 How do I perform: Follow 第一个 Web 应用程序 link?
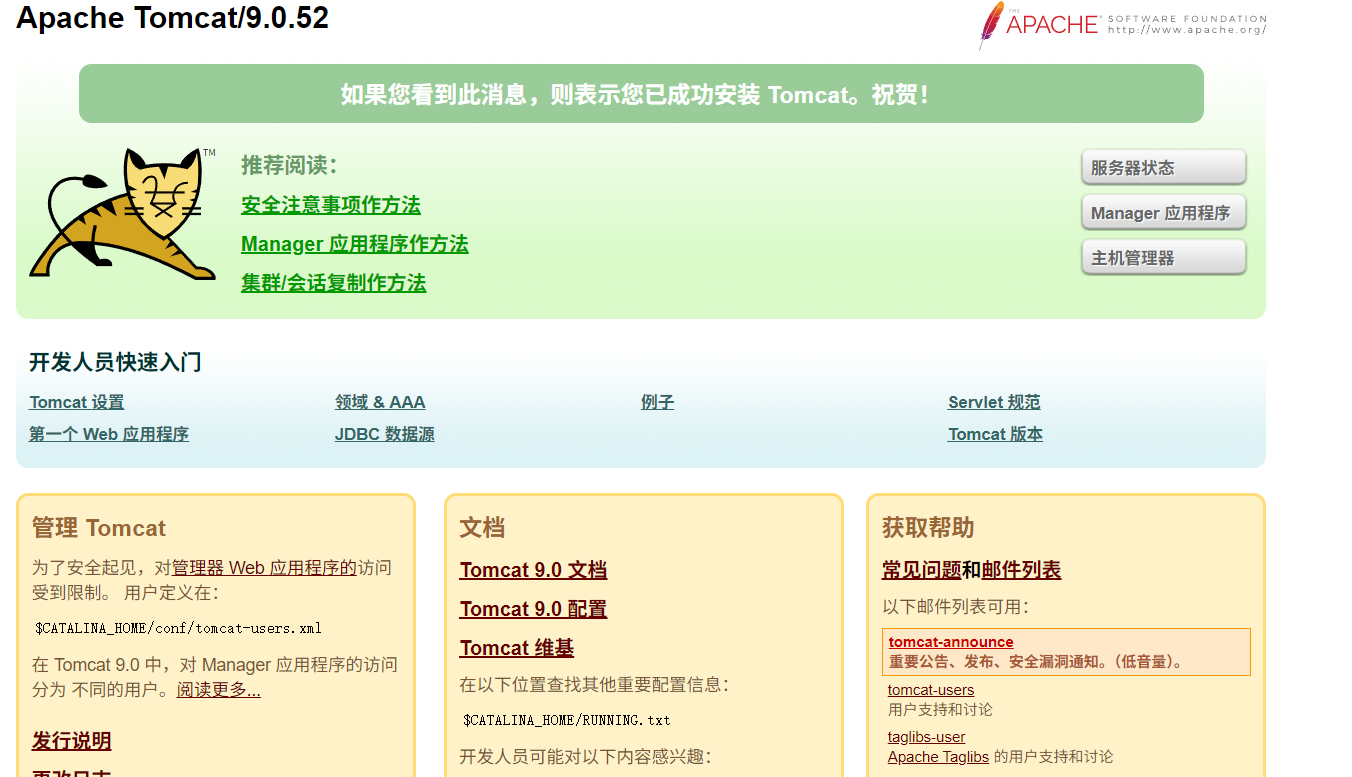(109, 434)
